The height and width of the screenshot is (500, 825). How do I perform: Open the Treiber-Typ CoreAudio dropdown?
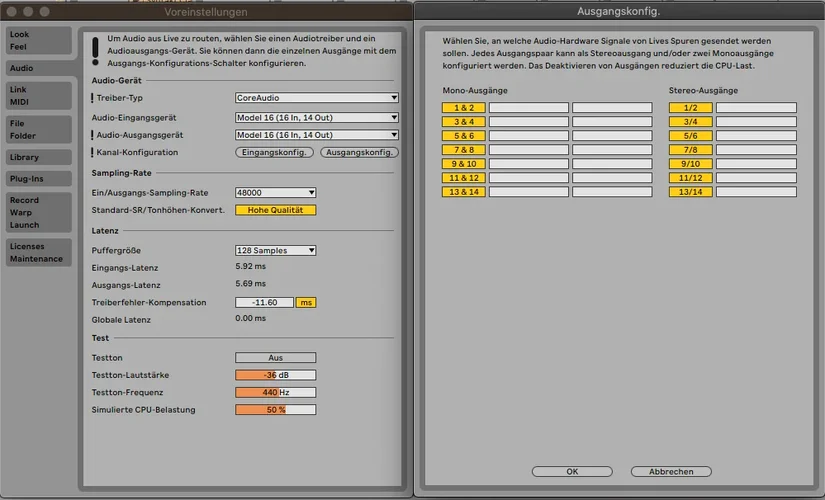[316, 98]
